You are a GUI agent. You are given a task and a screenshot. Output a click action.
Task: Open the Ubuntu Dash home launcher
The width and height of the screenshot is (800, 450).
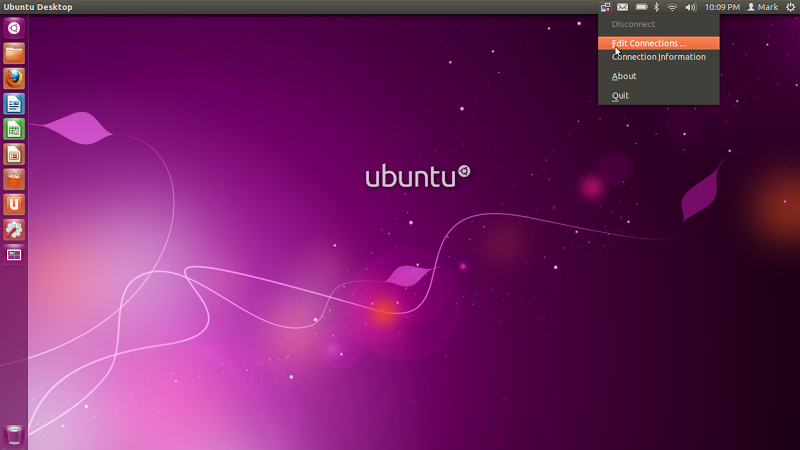14,28
